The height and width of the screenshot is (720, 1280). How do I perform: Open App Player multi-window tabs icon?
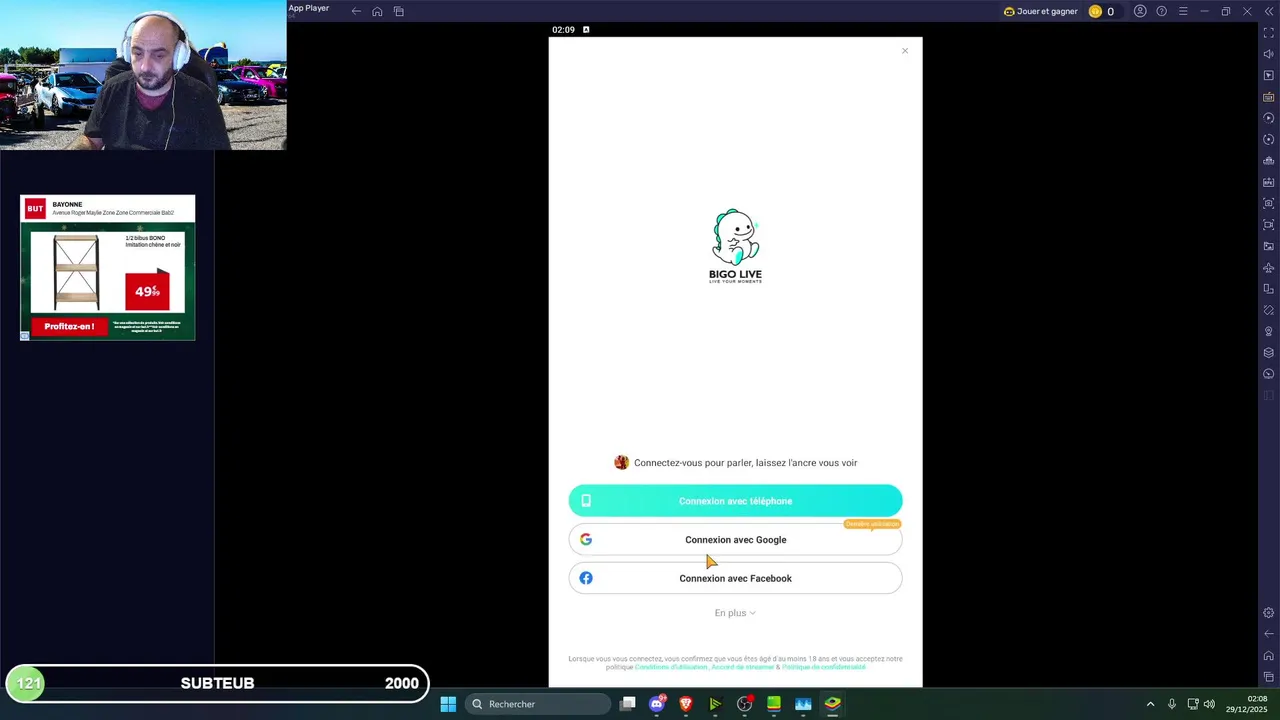tap(399, 11)
